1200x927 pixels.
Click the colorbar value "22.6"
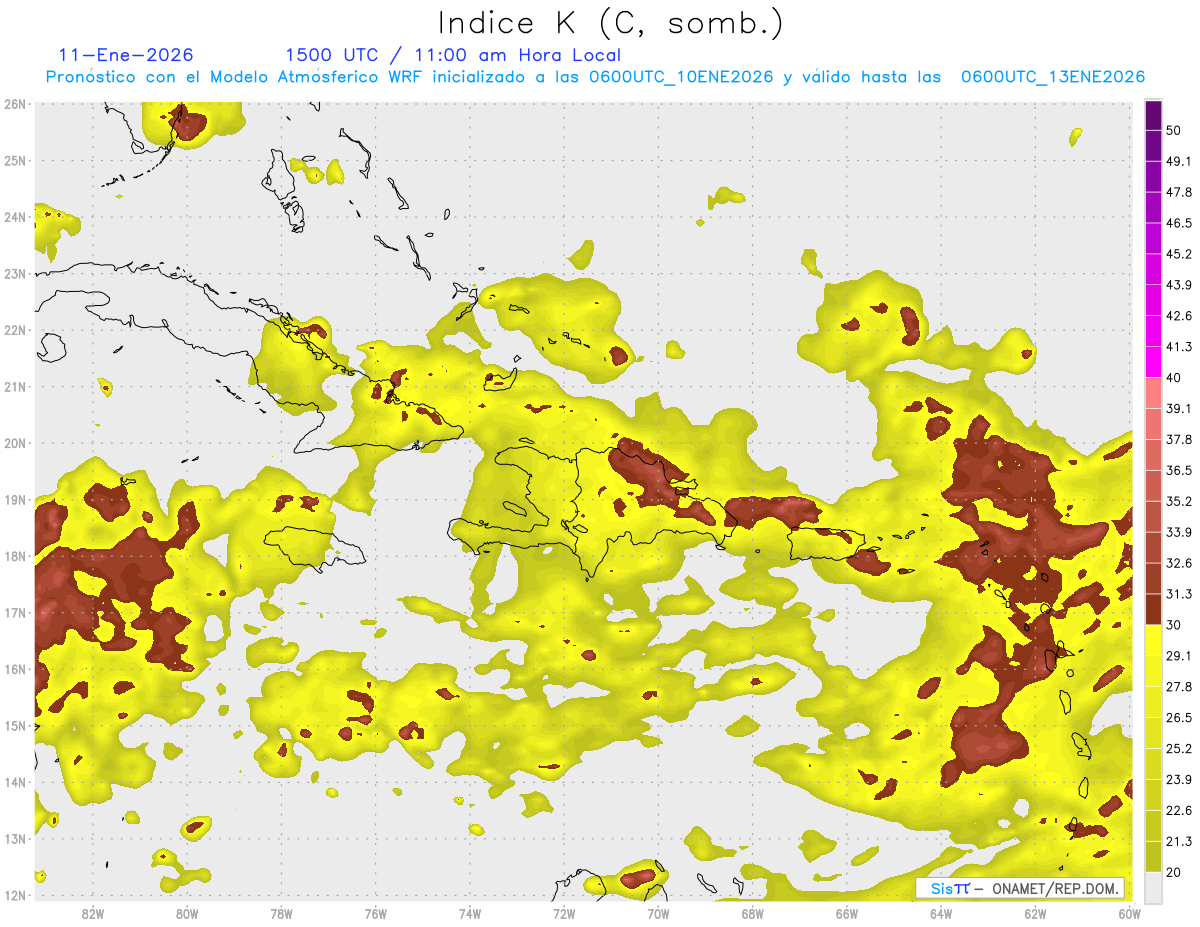tap(1178, 810)
